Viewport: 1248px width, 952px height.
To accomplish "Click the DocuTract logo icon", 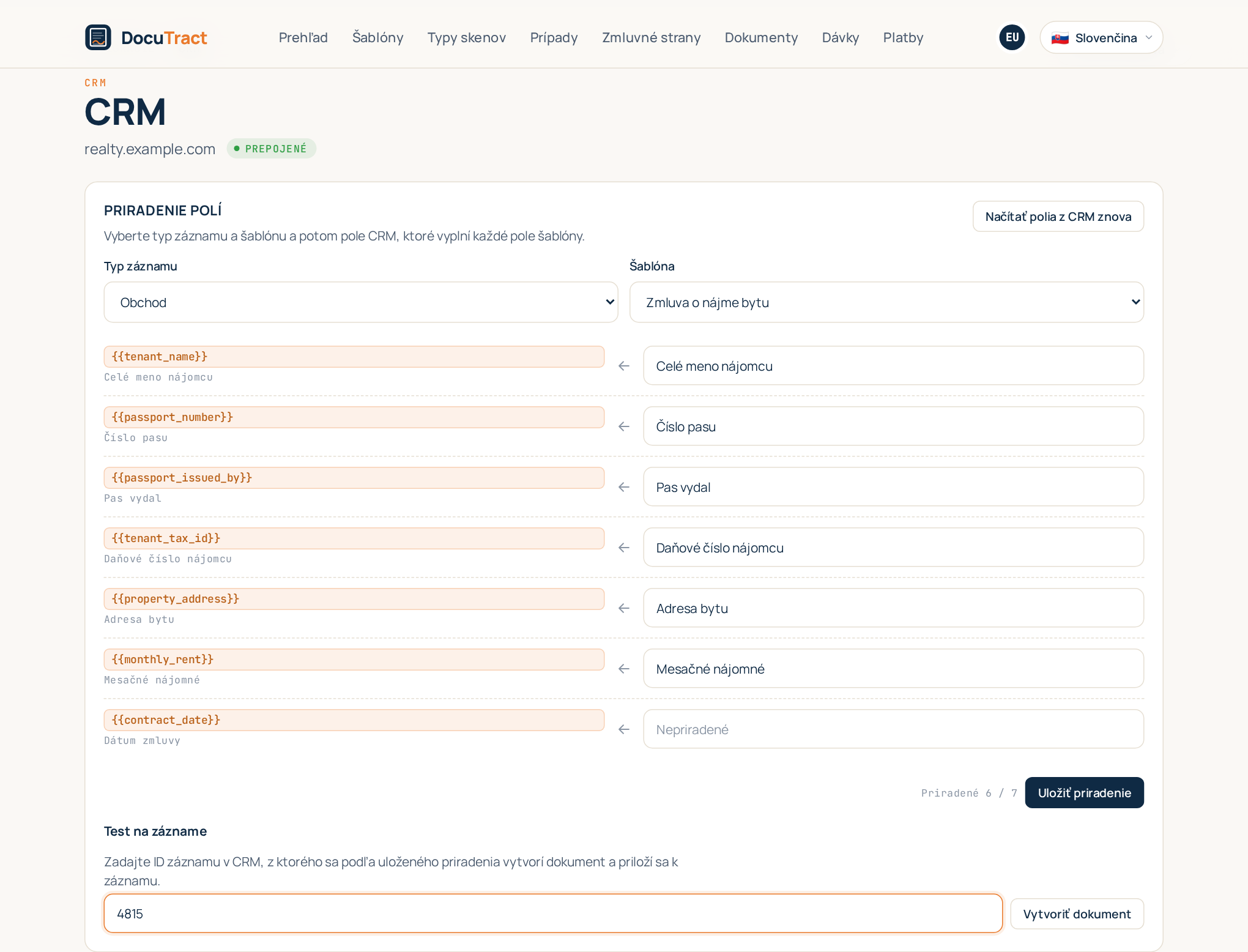I will pyautogui.click(x=98, y=37).
